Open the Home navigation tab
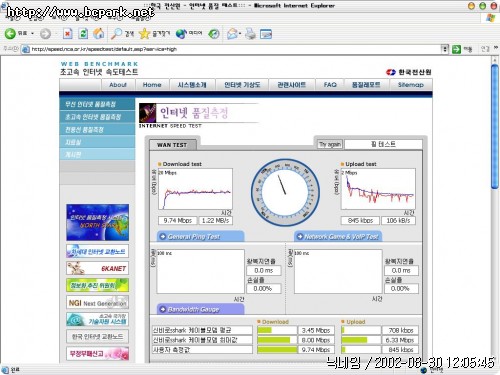Viewport: 500px width, 375px height. 152,85
